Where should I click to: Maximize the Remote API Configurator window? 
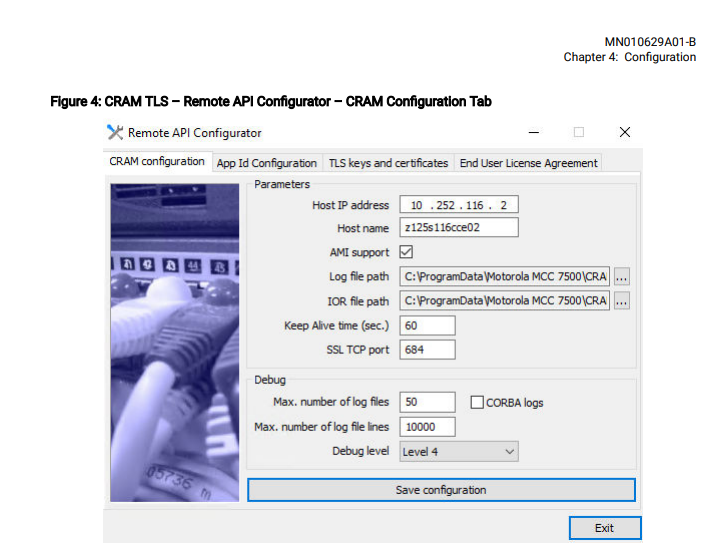(579, 133)
